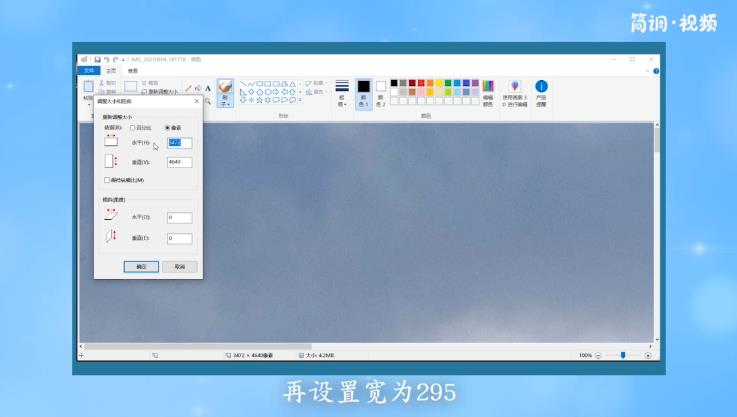The image size is (737, 417).
Task: Toggle the maintain aspect ratio checkbox
Action: click(108, 180)
